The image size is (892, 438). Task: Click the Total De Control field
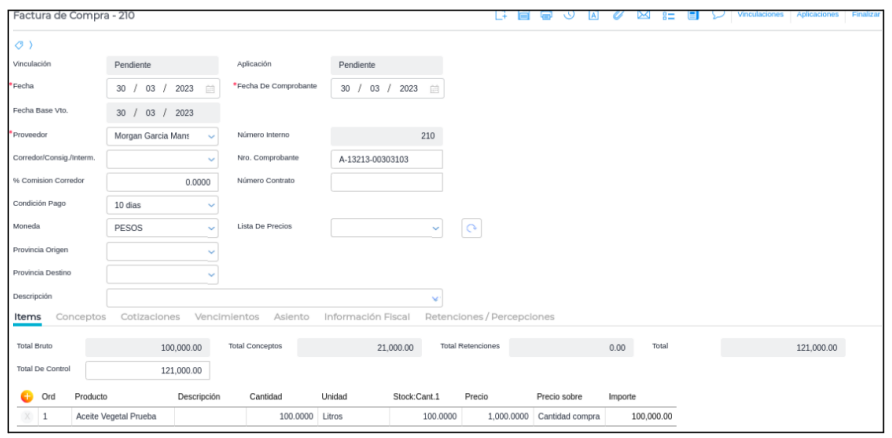[x=148, y=370]
